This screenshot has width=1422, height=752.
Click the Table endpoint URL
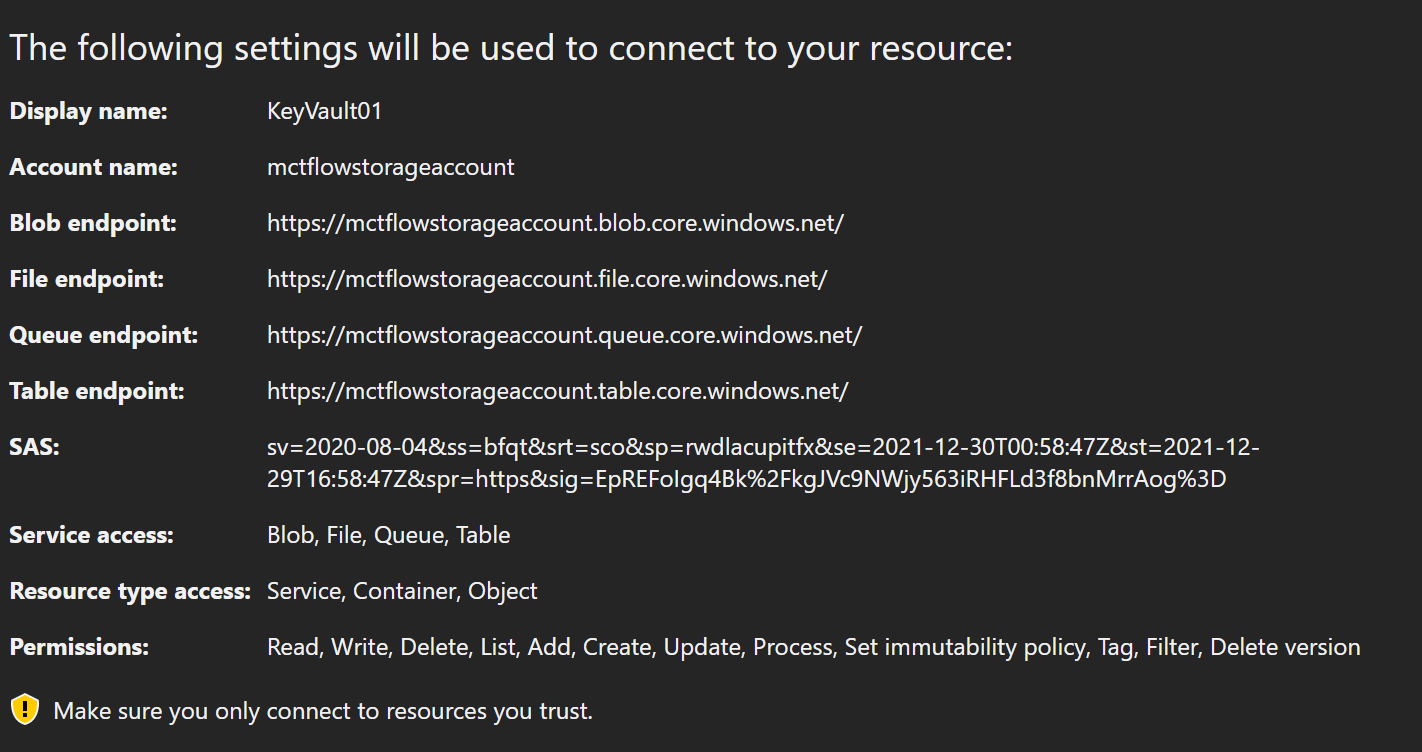(x=557, y=391)
